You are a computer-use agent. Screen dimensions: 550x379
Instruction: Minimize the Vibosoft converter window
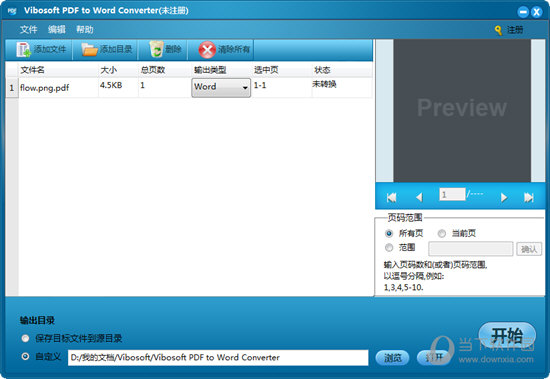click(x=523, y=12)
